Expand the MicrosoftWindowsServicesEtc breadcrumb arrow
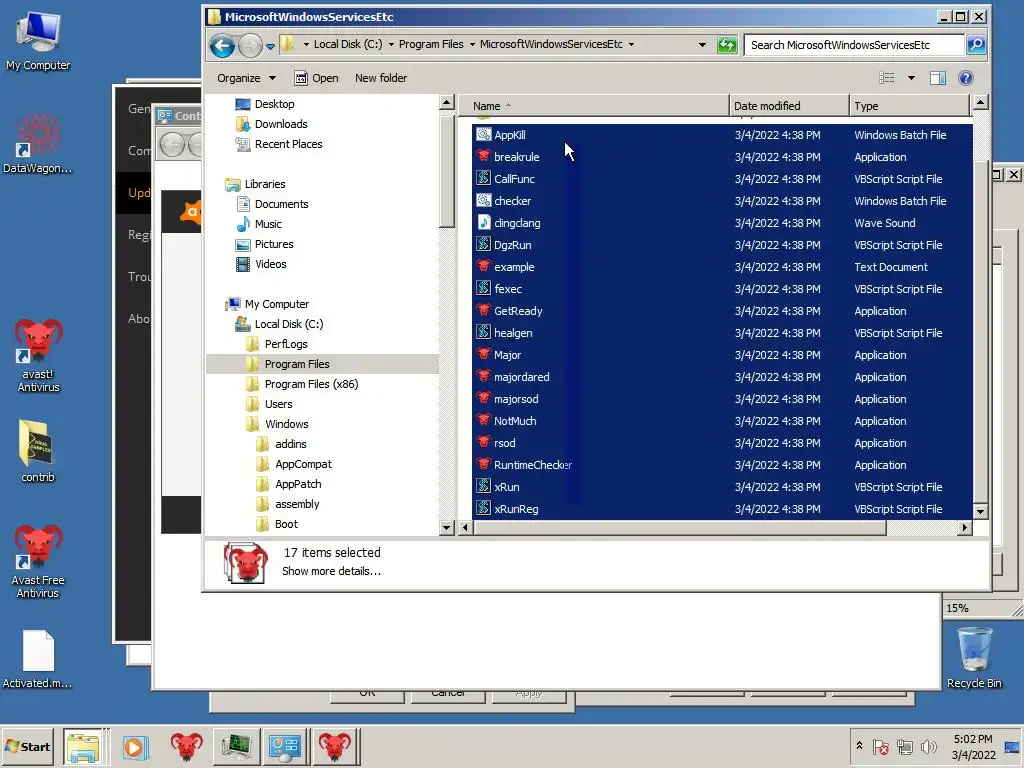 pos(632,44)
